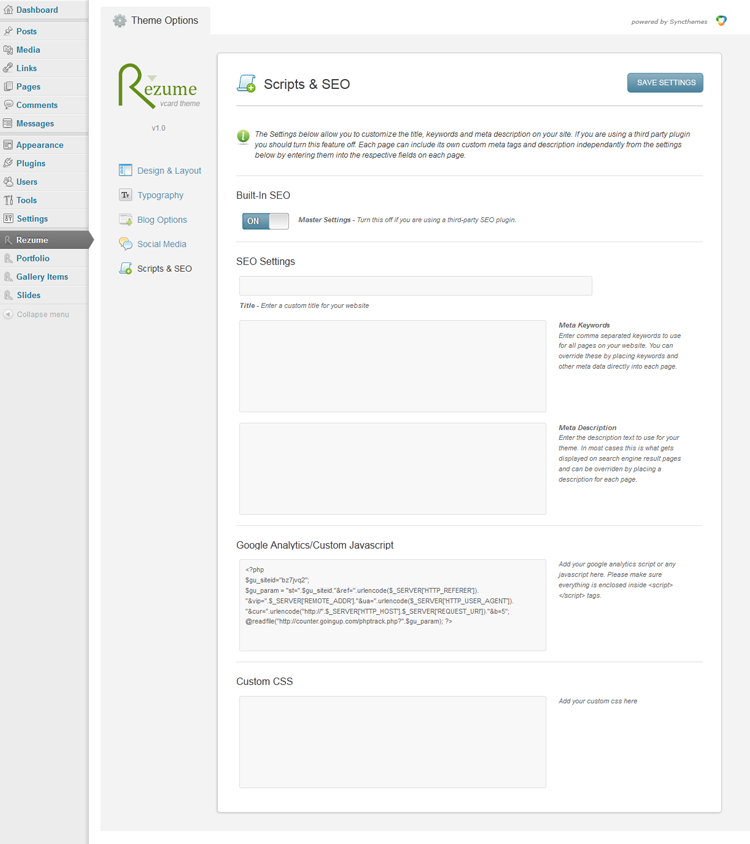Open the Appearance menu
750x844 pixels.
(x=39, y=145)
